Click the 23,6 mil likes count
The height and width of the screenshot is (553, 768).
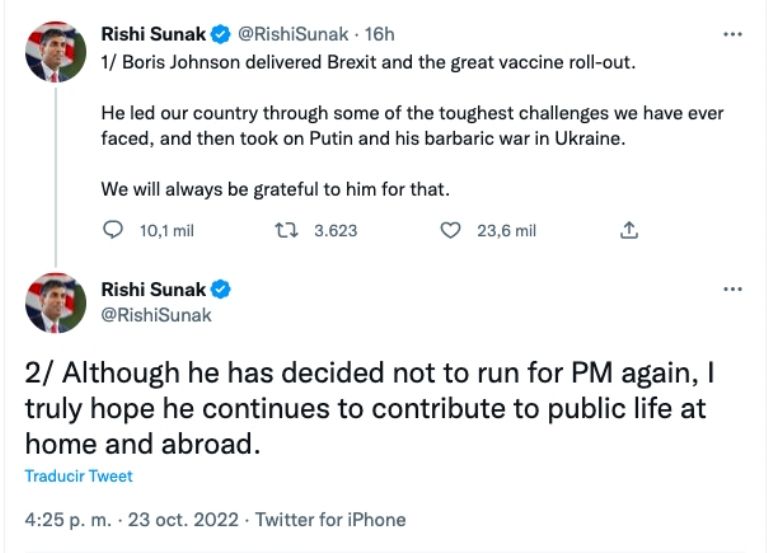[x=506, y=230]
